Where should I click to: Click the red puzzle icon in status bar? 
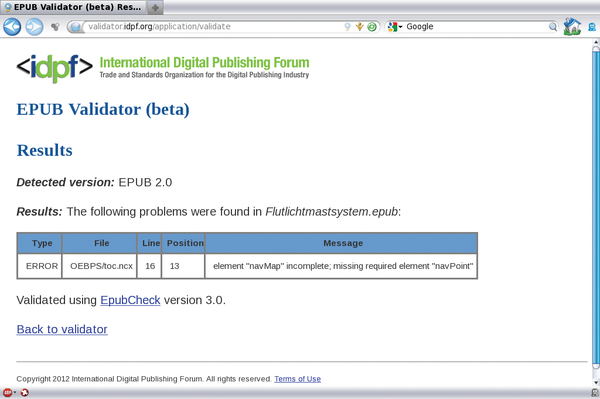coord(24,392)
